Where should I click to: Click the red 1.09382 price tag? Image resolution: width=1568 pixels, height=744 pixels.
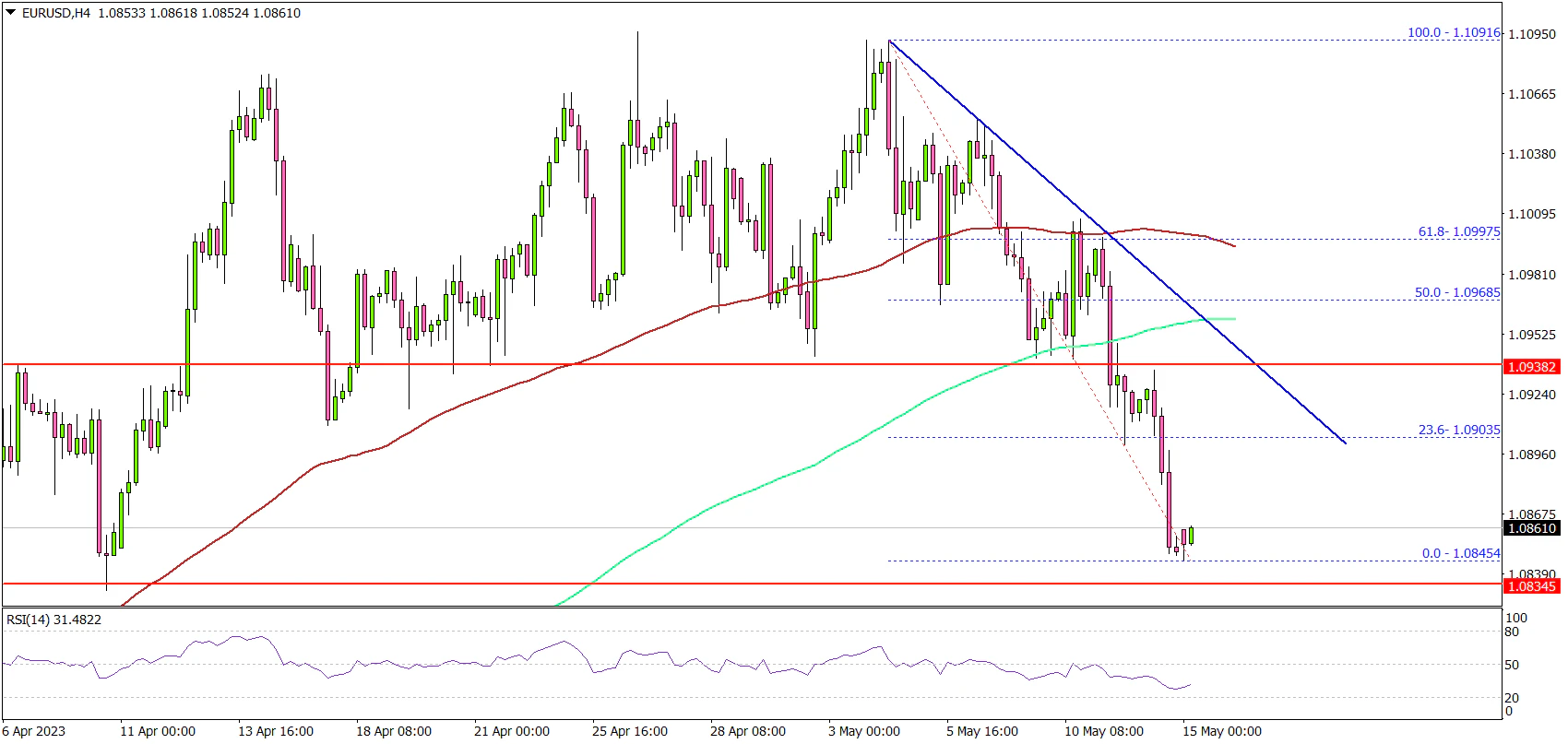pyautogui.click(x=1531, y=367)
